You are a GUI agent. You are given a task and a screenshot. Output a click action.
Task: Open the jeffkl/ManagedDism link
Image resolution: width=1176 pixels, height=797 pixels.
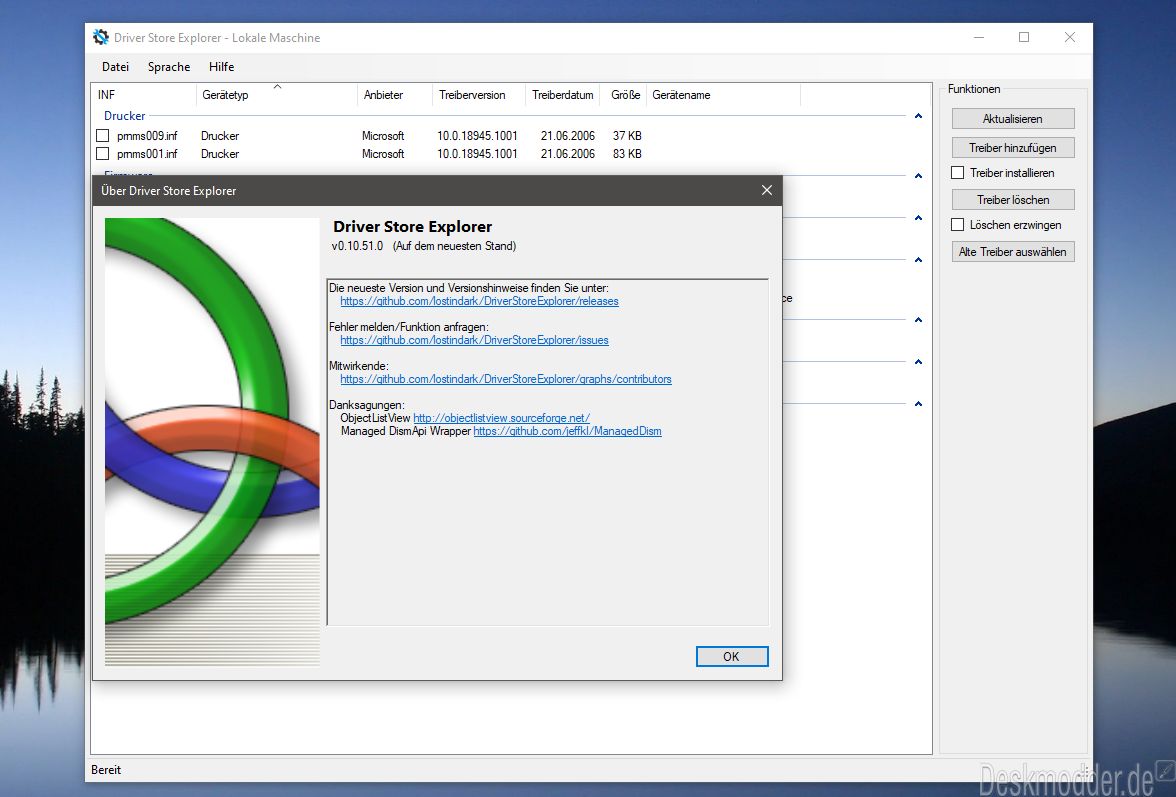tap(567, 431)
